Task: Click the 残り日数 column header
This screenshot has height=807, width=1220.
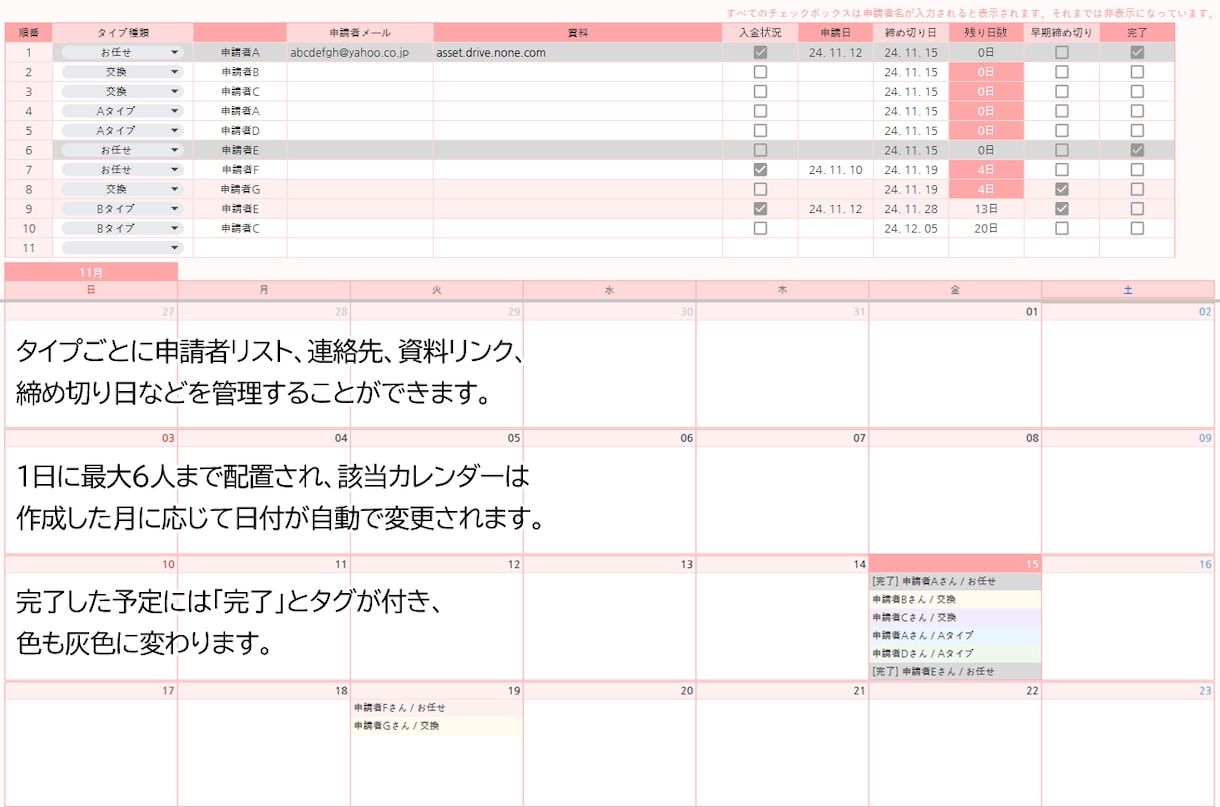Action: 986,33
